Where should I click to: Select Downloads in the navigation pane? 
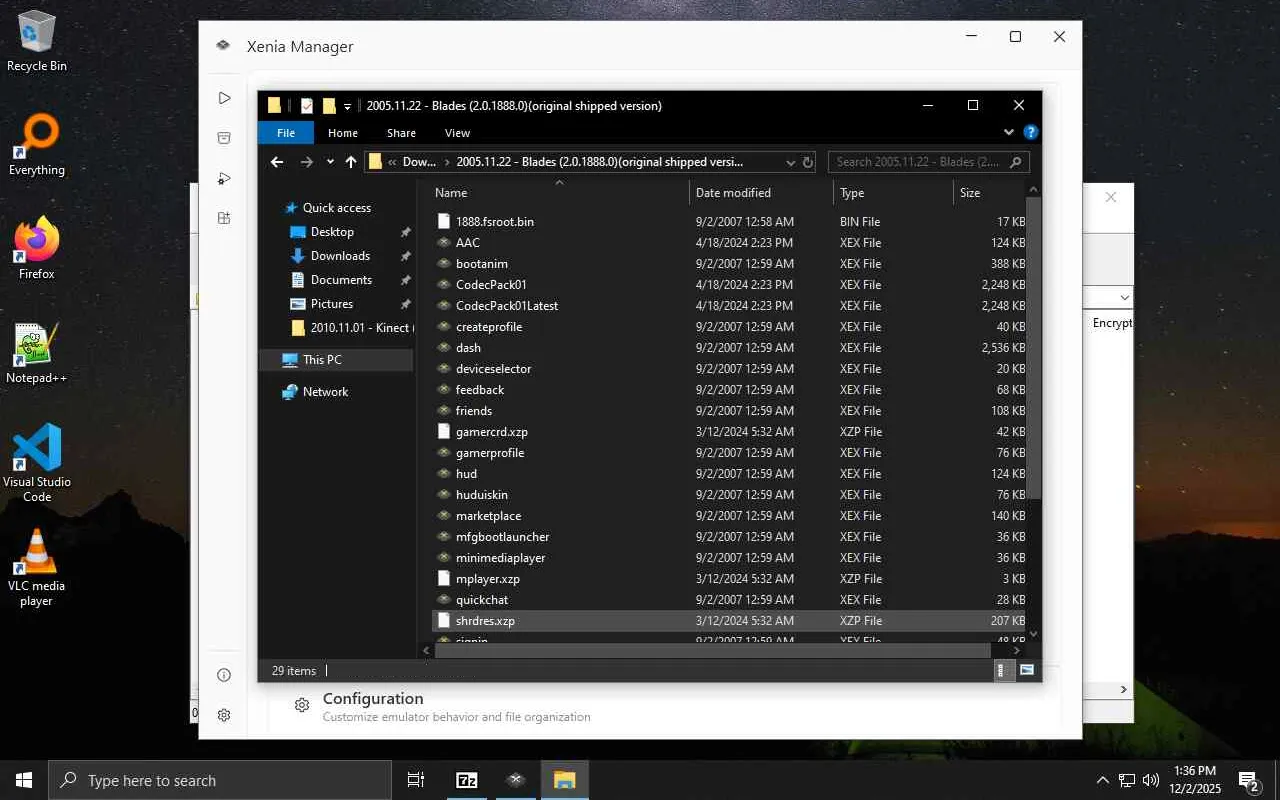pyautogui.click(x=340, y=256)
